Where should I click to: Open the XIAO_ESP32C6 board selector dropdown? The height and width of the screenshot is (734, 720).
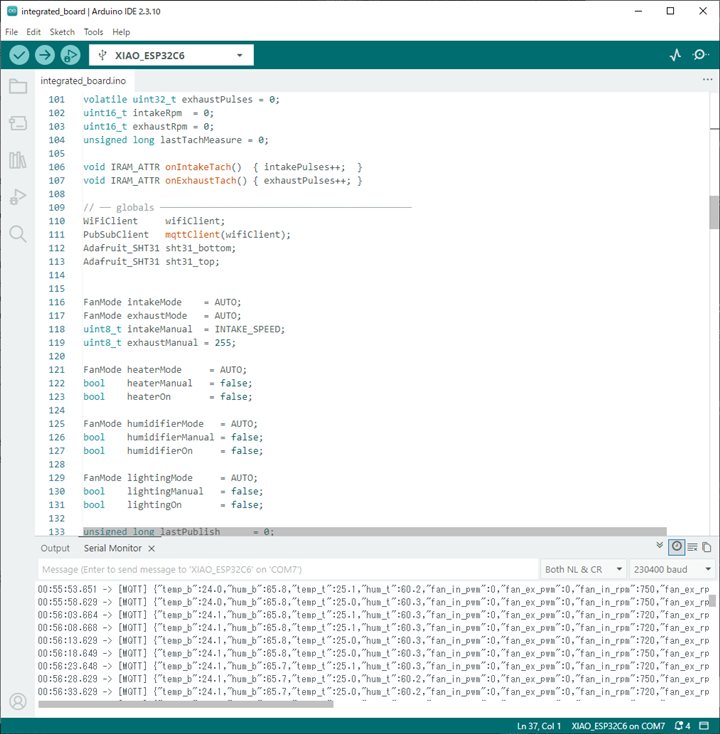point(171,55)
